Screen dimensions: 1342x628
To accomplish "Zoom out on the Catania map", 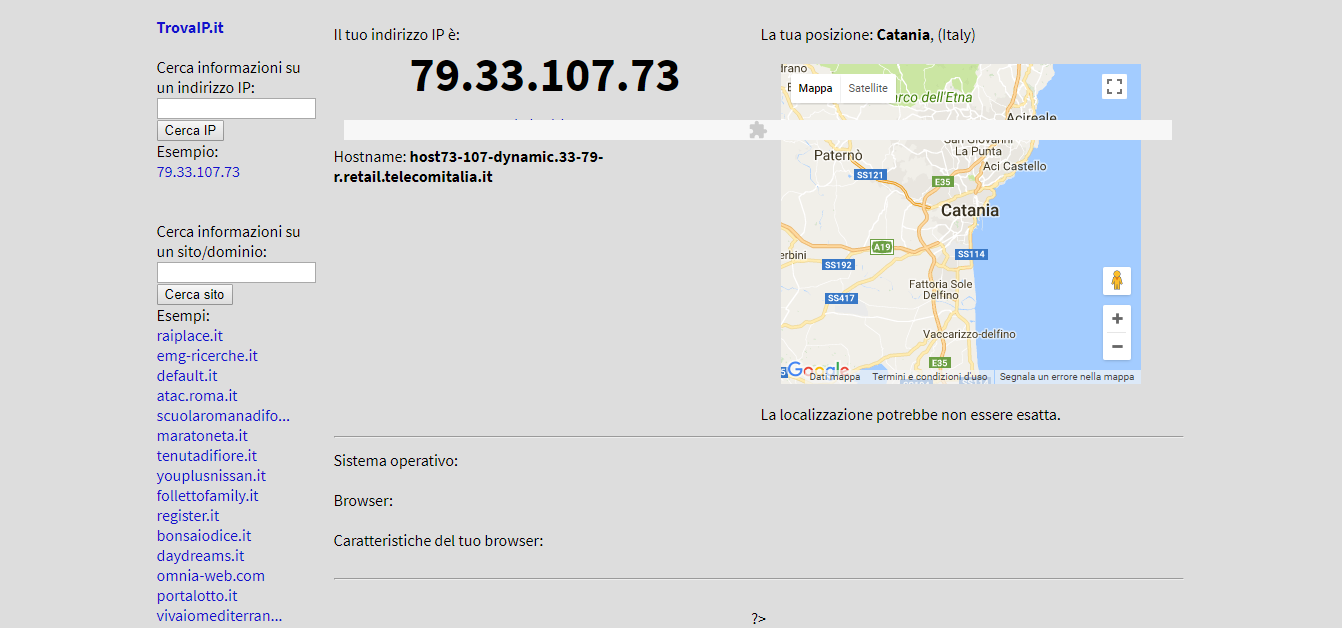I will click(1117, 347).
